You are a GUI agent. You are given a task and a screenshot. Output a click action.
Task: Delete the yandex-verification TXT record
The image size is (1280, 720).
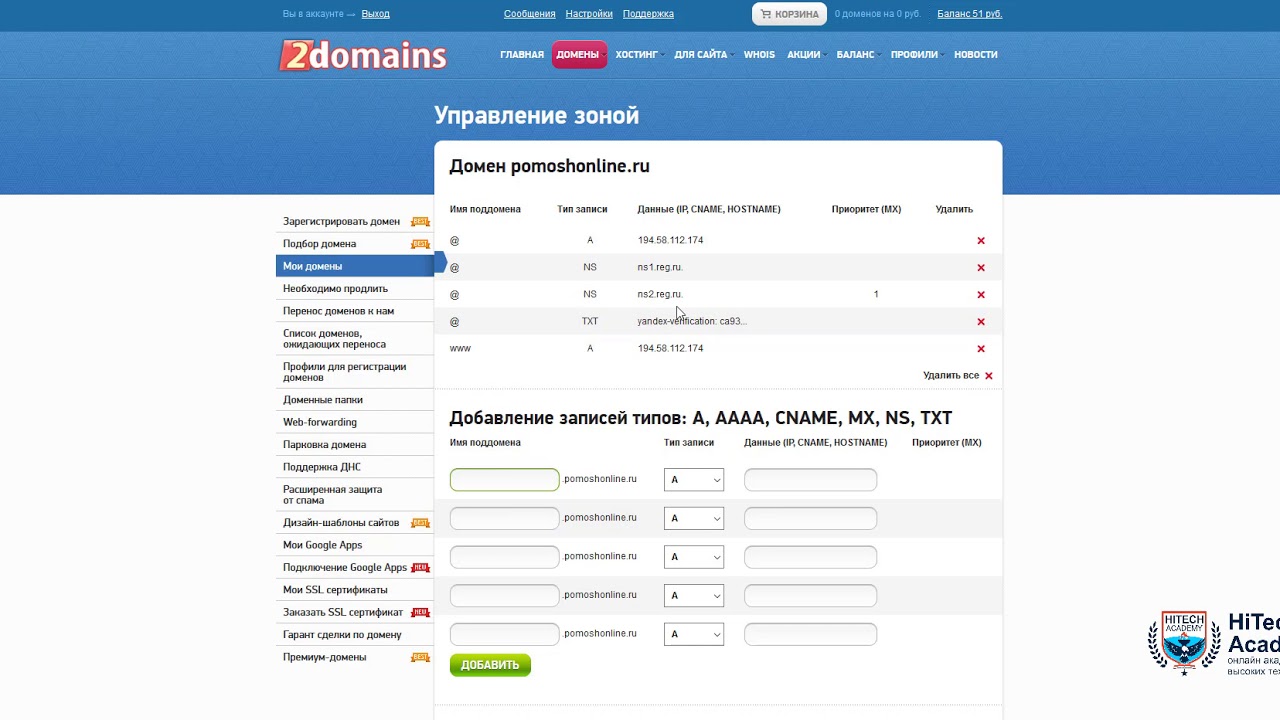point(981,322)
